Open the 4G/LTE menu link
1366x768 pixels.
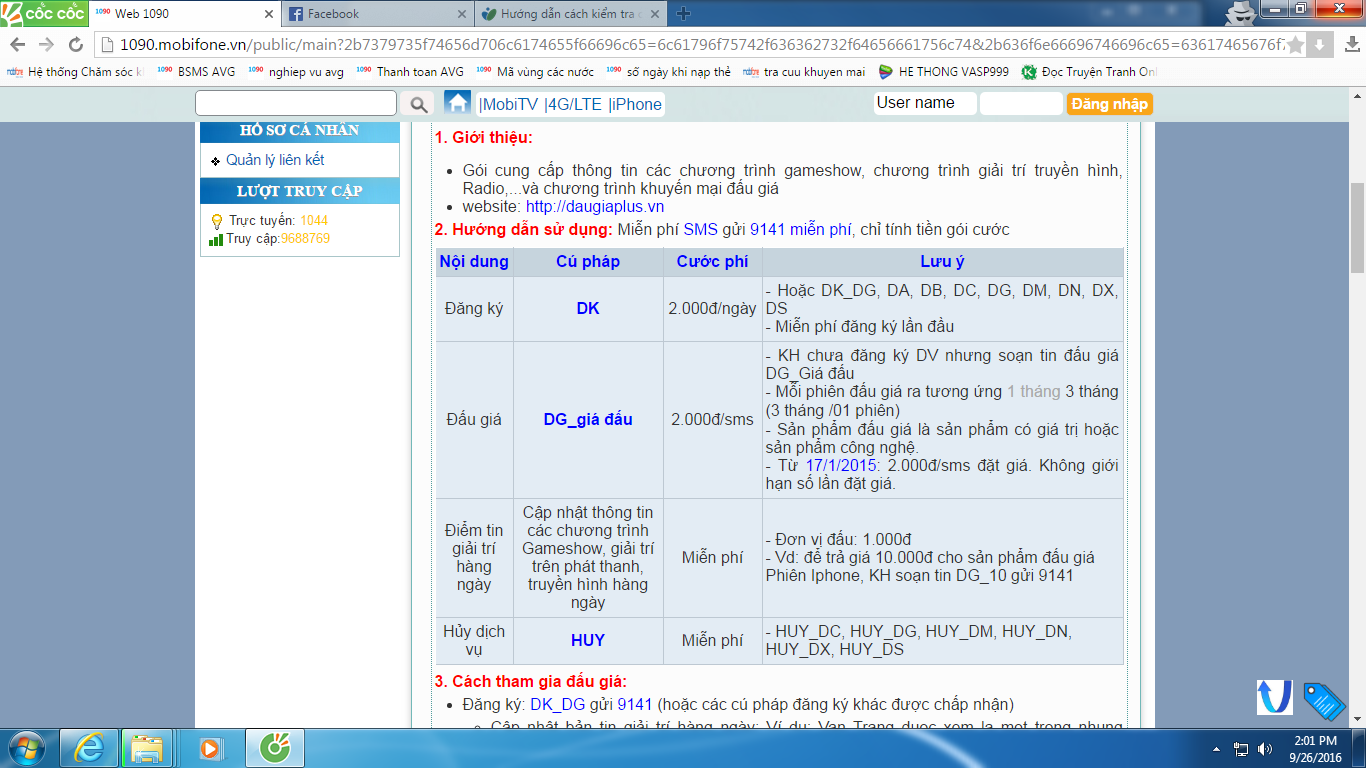(573, 104)
